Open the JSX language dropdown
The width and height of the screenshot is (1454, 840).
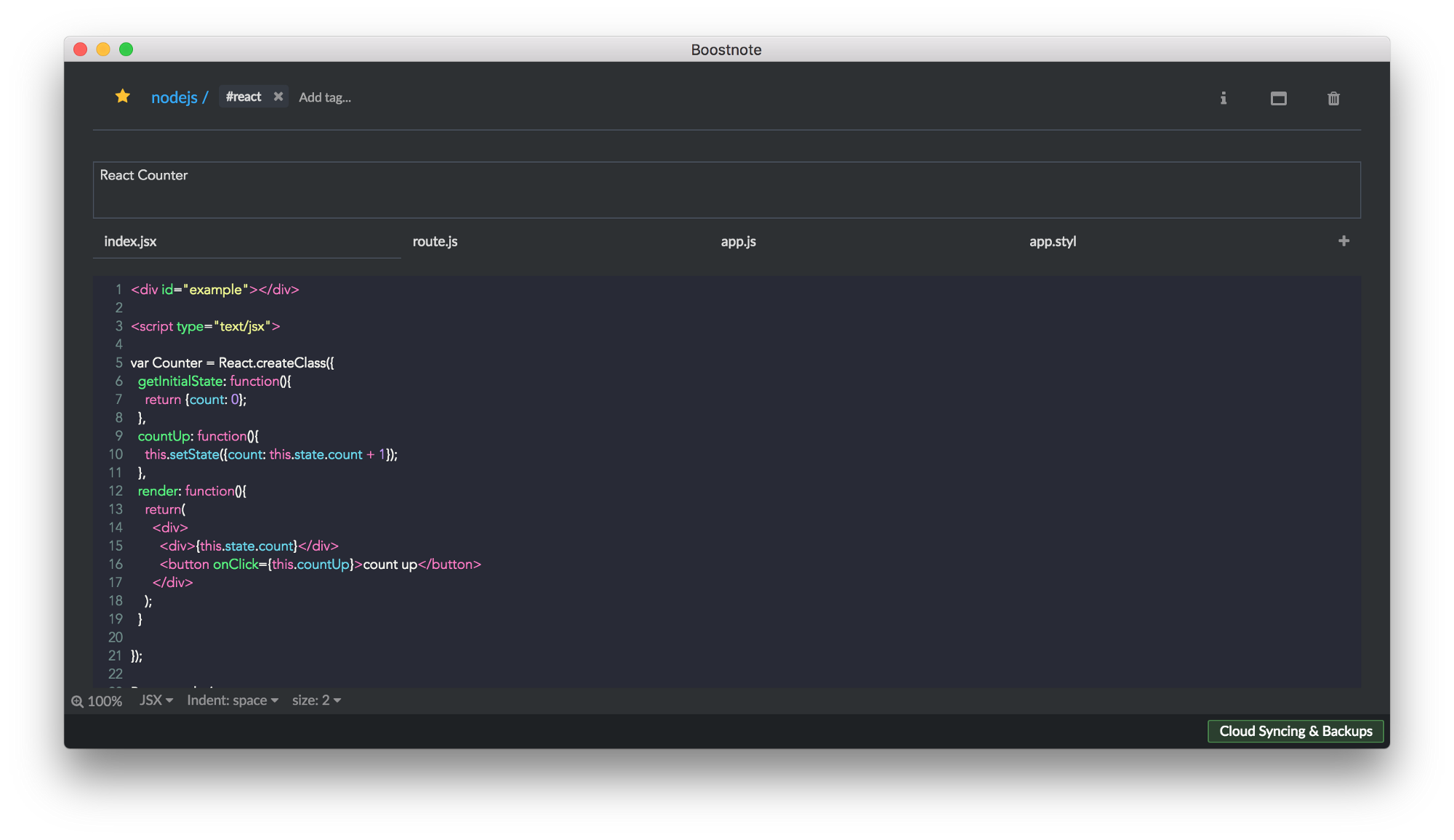[156, 700]
